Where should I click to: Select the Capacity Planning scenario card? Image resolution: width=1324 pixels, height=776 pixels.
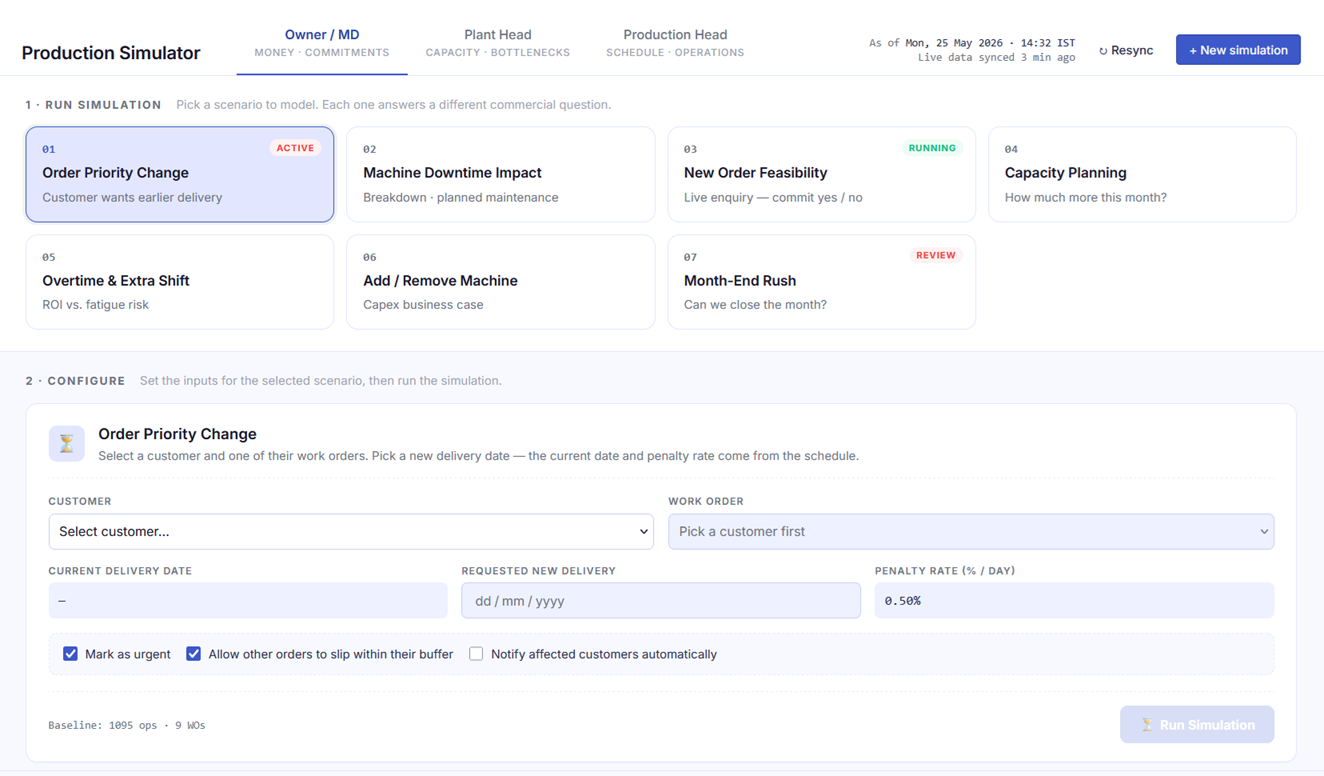click(1142, 174)
